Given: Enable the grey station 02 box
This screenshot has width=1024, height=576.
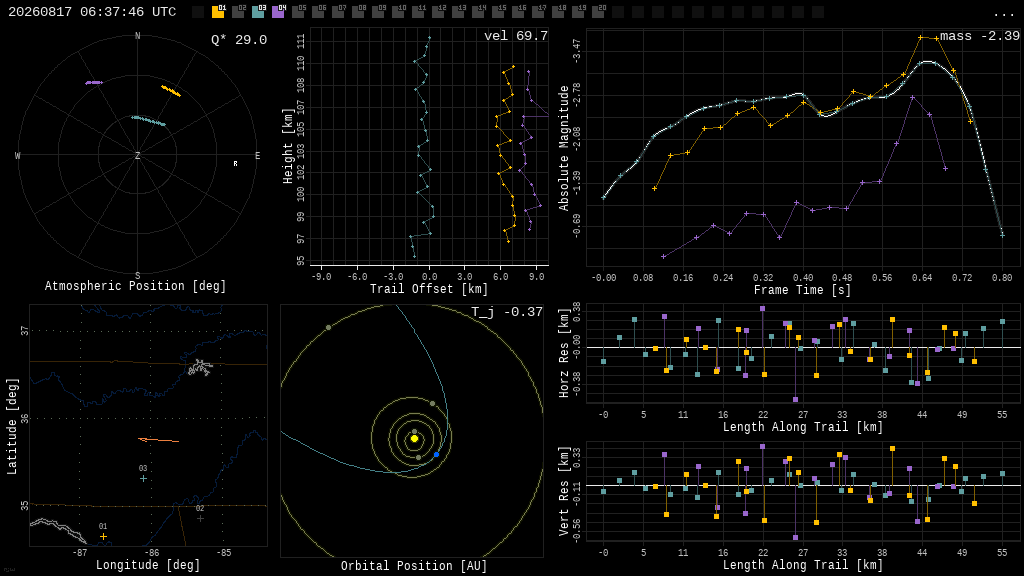Looking at the screenshot, I should [238, 12].
